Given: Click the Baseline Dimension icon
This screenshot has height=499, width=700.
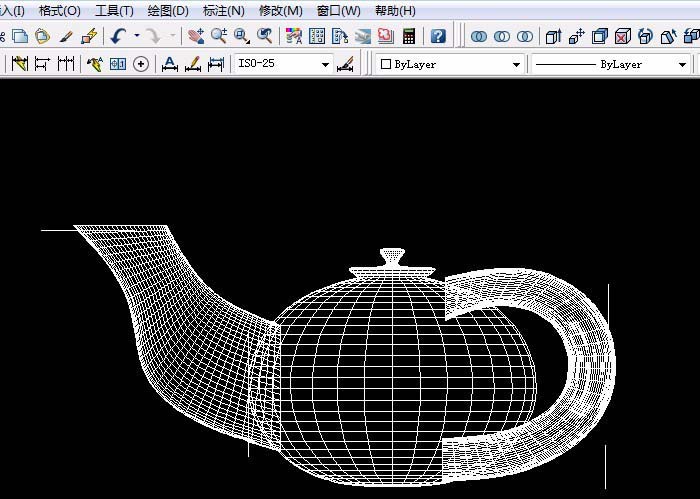Looking at the screenshot, I should coord(42,64).
